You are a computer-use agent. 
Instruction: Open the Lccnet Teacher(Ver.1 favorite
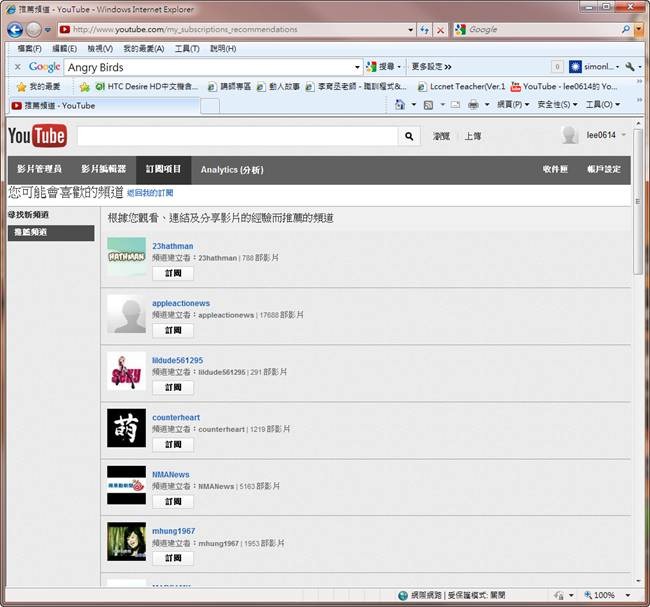461,87
